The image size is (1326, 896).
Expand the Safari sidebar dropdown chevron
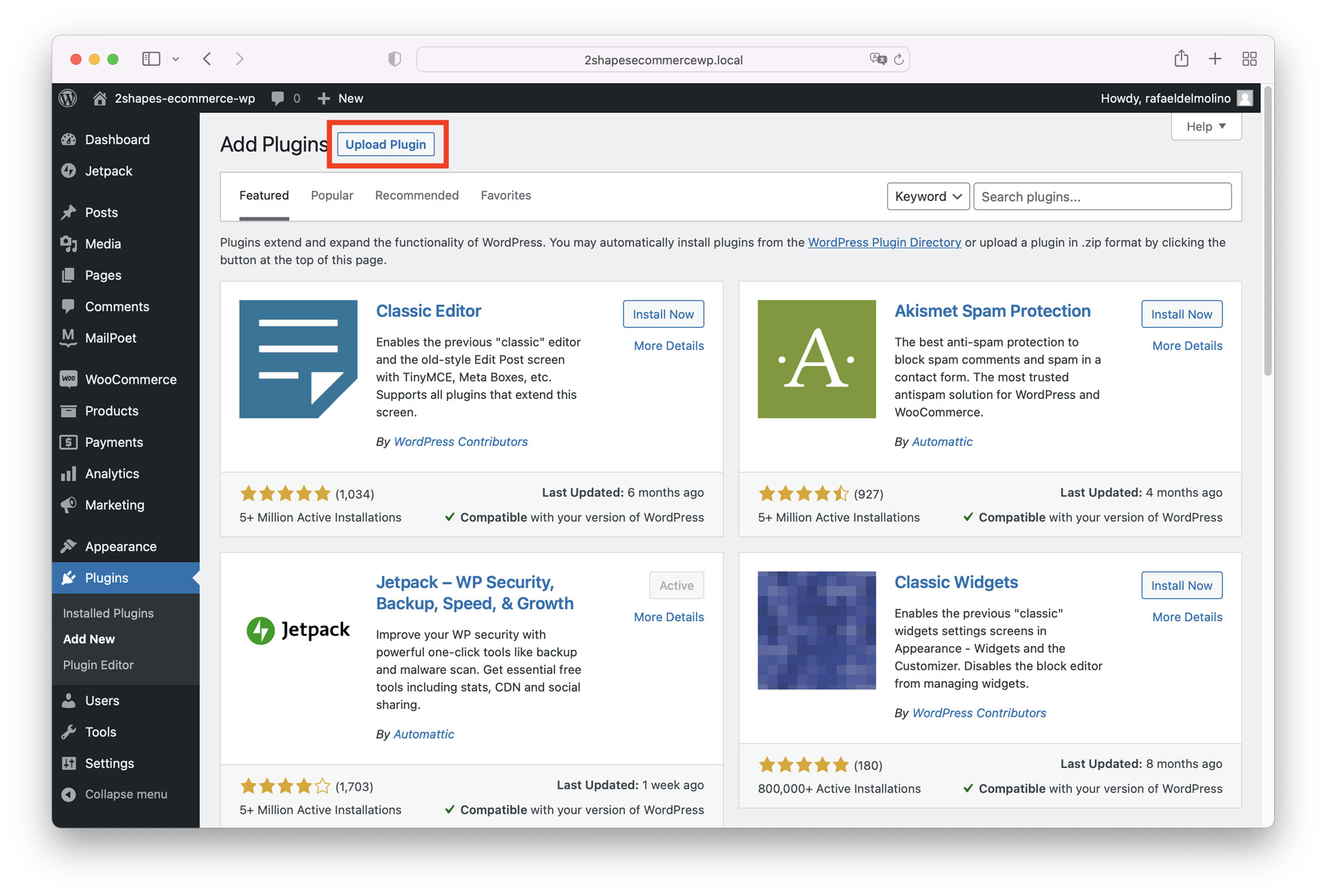click(x=175, y=59)
